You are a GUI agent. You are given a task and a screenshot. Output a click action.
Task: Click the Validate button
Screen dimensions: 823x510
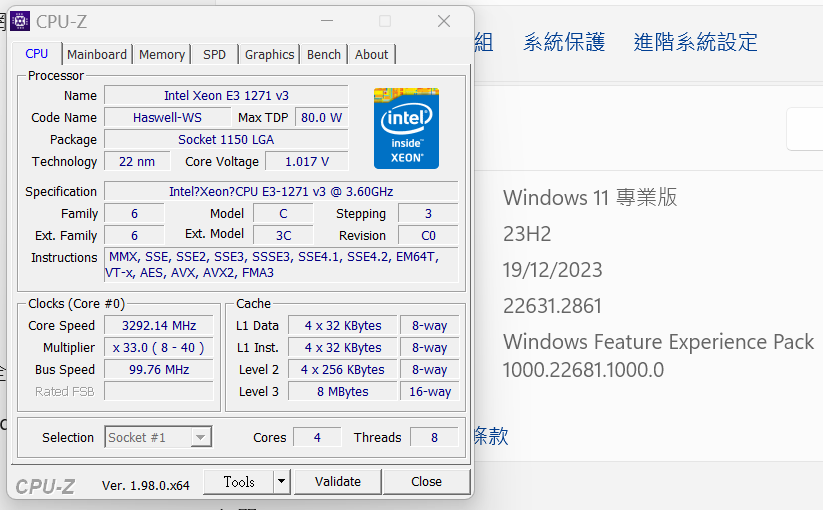pyautogui.click(x=337, y=482)
